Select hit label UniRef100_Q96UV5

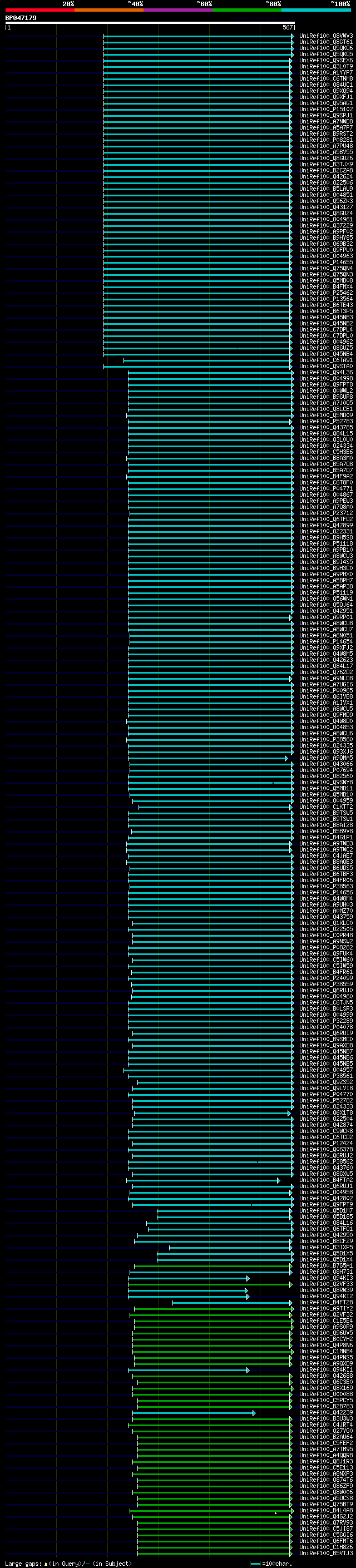(x=325, y=1333)
